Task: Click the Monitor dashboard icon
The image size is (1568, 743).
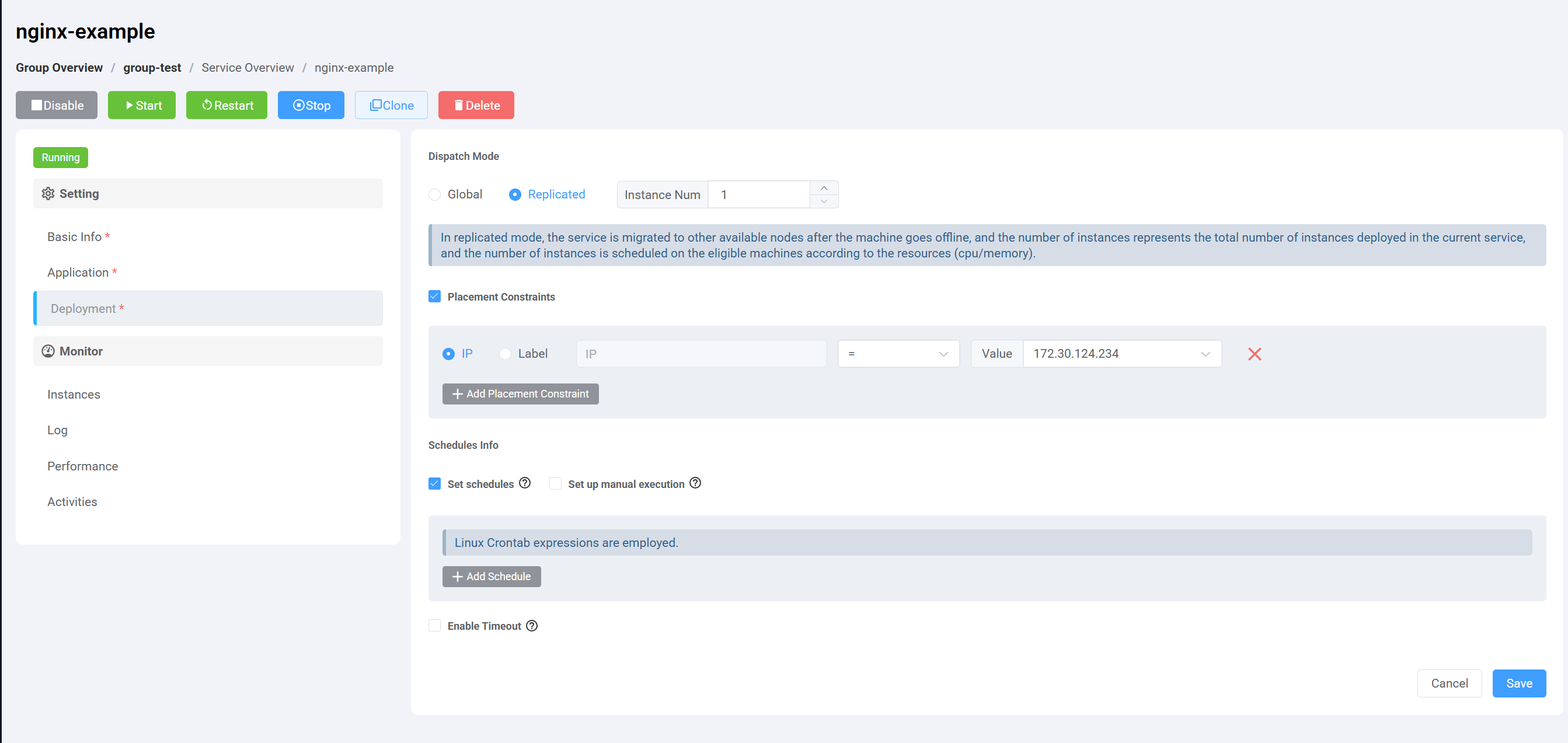Action: click(48, 351)
